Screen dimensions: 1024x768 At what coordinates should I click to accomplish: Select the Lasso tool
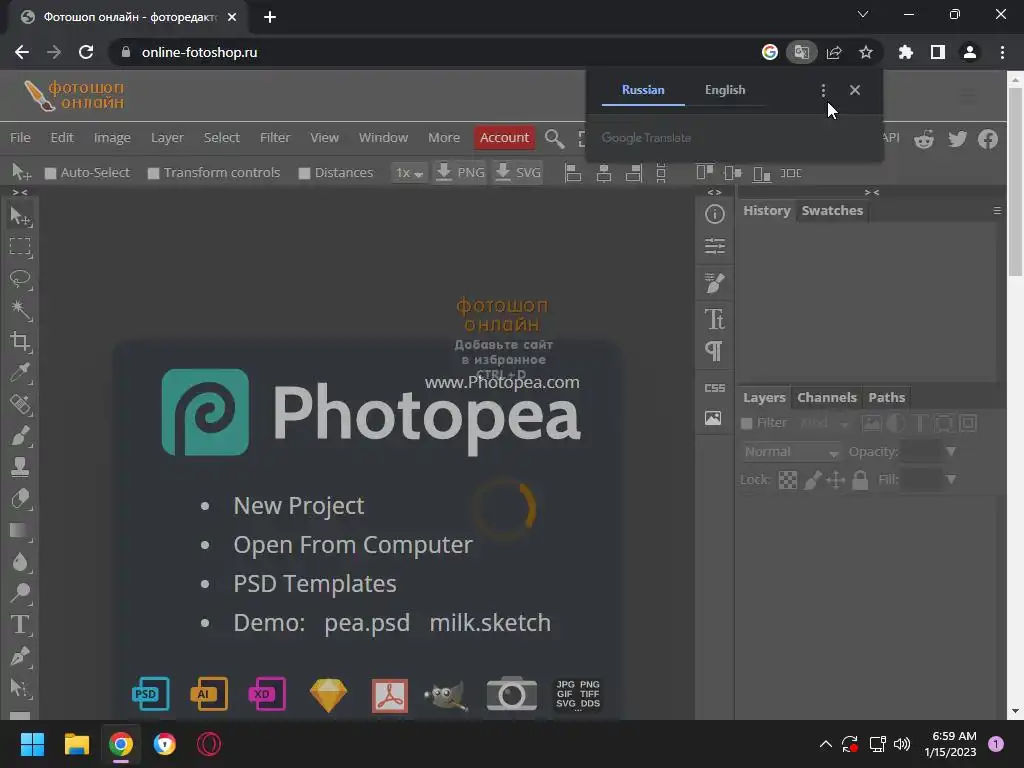coord(20,279)
